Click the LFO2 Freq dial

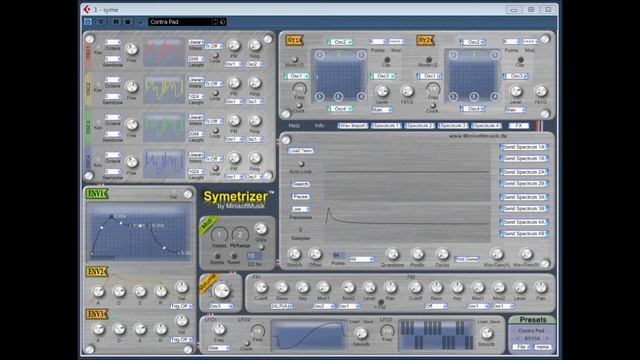257,331
